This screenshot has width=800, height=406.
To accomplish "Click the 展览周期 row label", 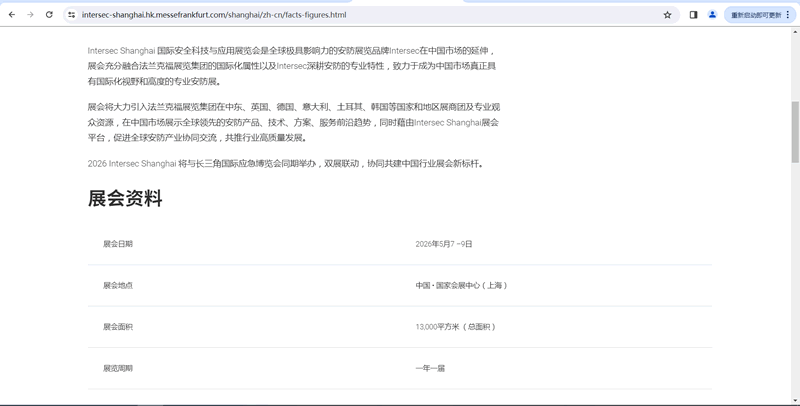I will click(x=118, y=368).
